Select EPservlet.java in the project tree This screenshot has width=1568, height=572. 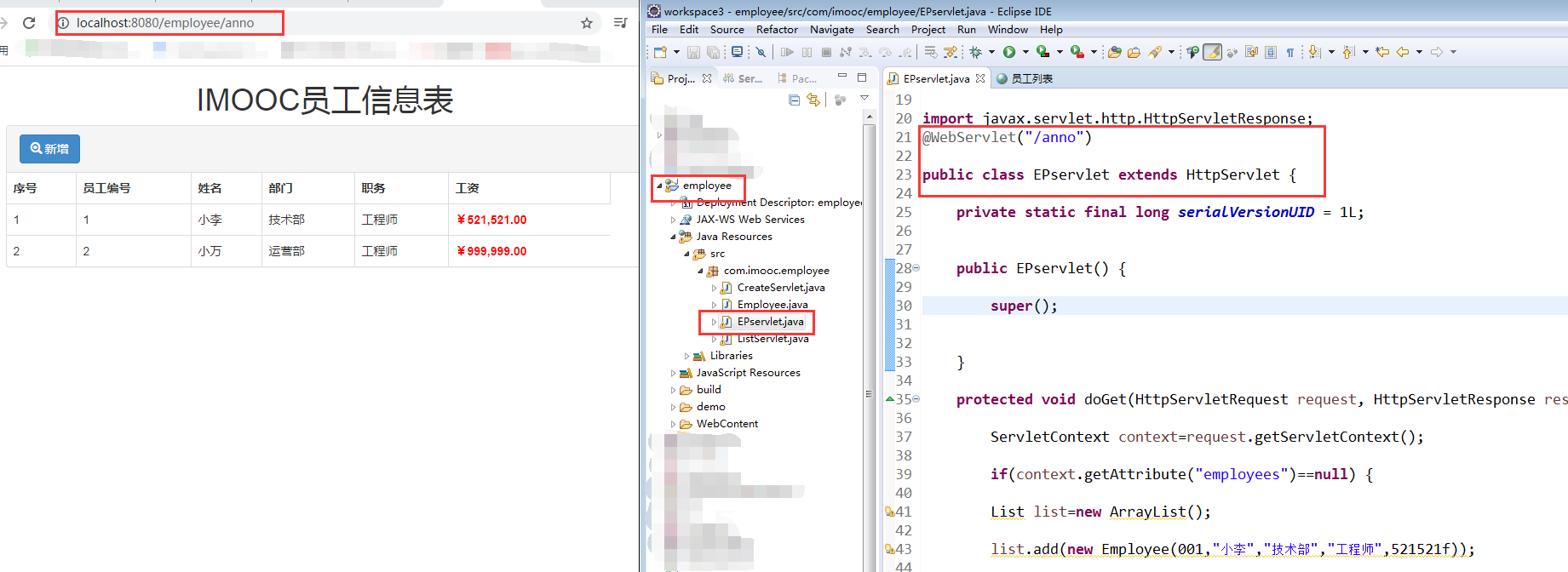(x=770, y=322)
